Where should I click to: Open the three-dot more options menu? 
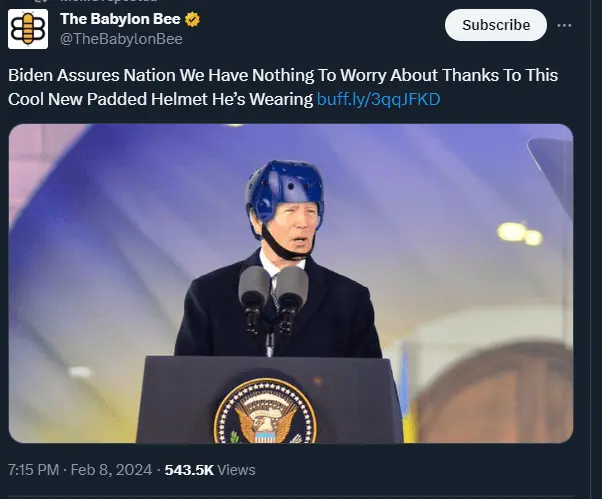coord(565,25)
